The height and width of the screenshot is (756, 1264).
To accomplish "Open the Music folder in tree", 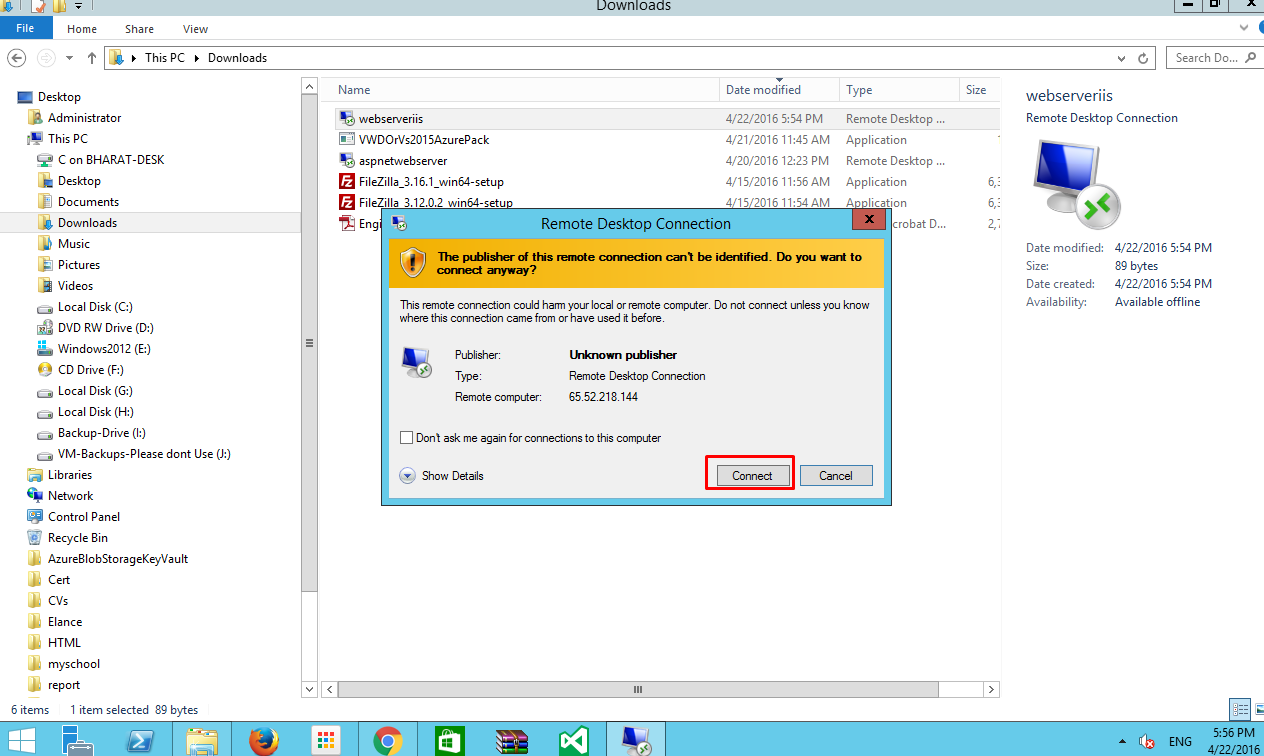I will 73,244.
